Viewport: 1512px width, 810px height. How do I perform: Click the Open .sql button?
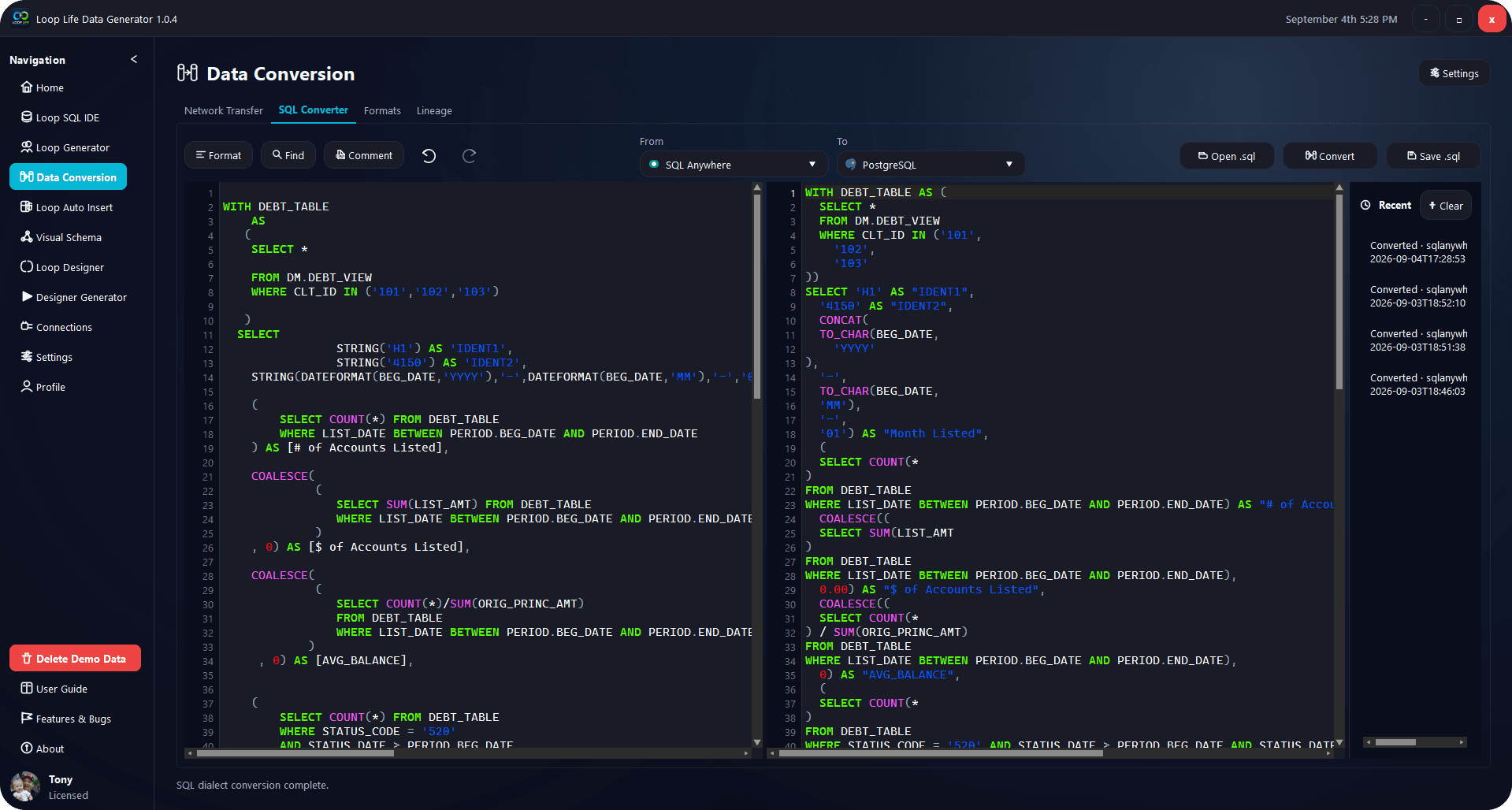[1226, 156]
